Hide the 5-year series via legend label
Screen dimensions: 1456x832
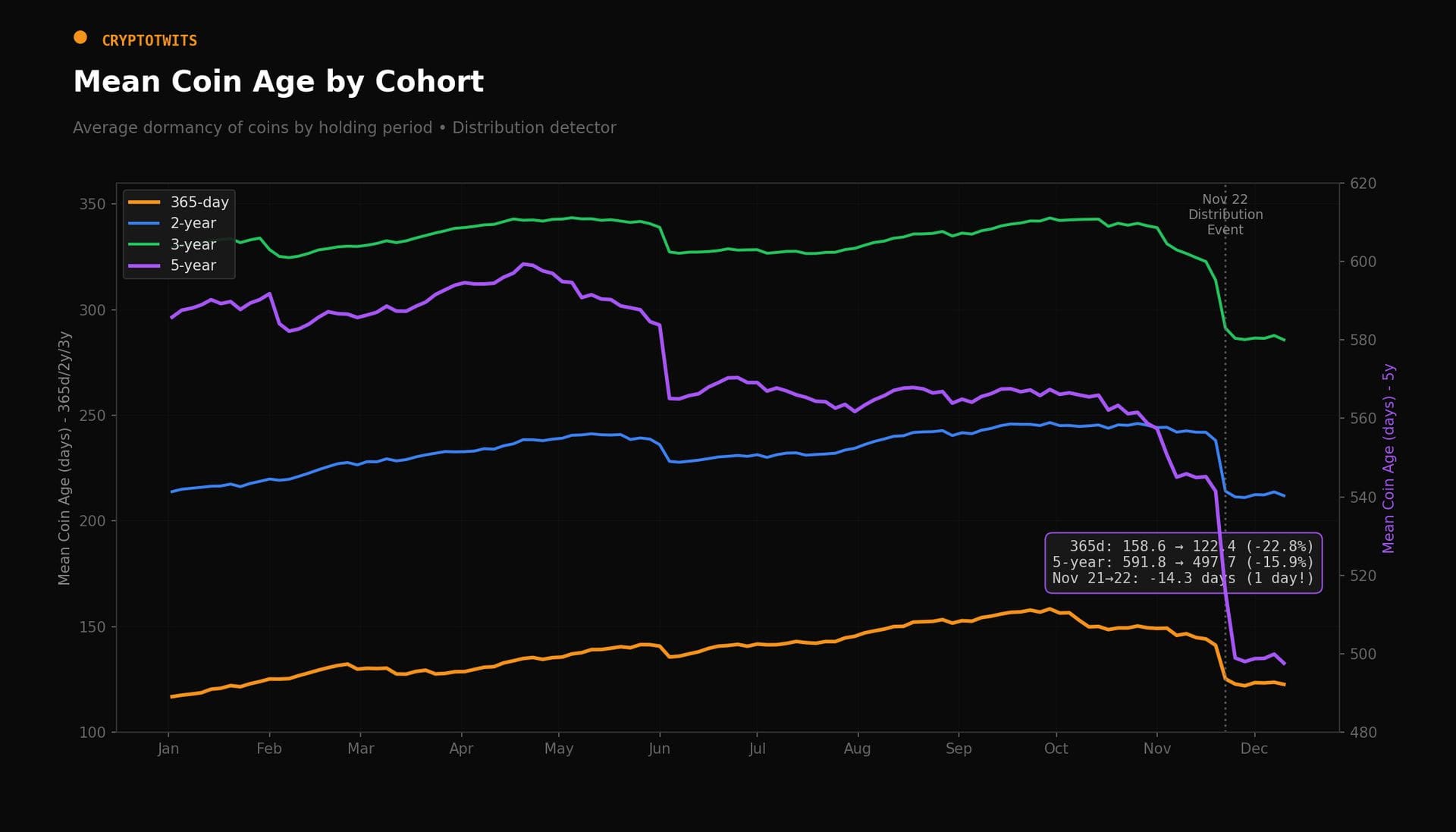193,265
